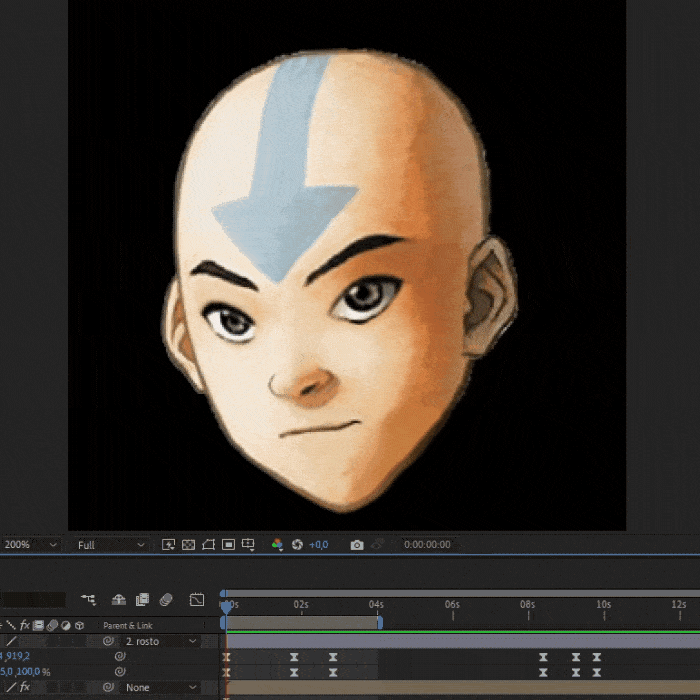Toggle the fx switch on the None-parented layer

point(25,688)
